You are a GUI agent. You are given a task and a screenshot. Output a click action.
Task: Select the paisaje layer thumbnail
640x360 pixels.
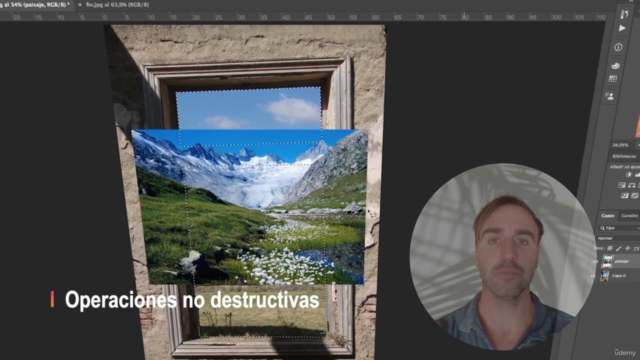point(608,261)
